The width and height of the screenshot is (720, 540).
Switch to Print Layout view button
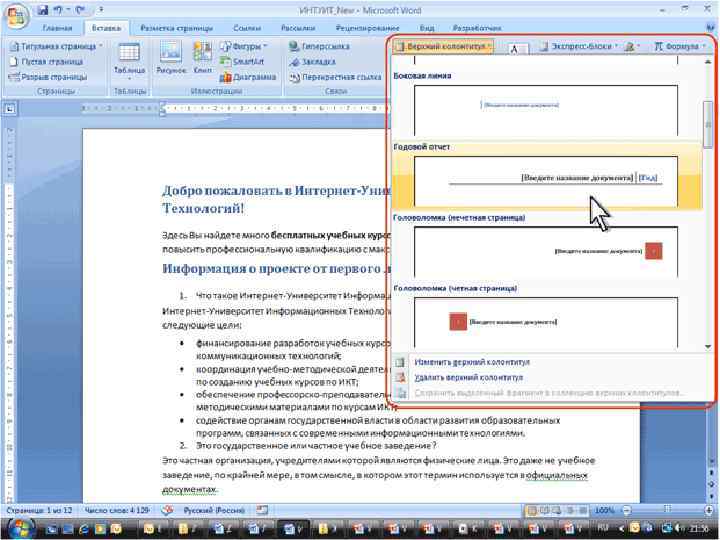click(x=531, y=510)
